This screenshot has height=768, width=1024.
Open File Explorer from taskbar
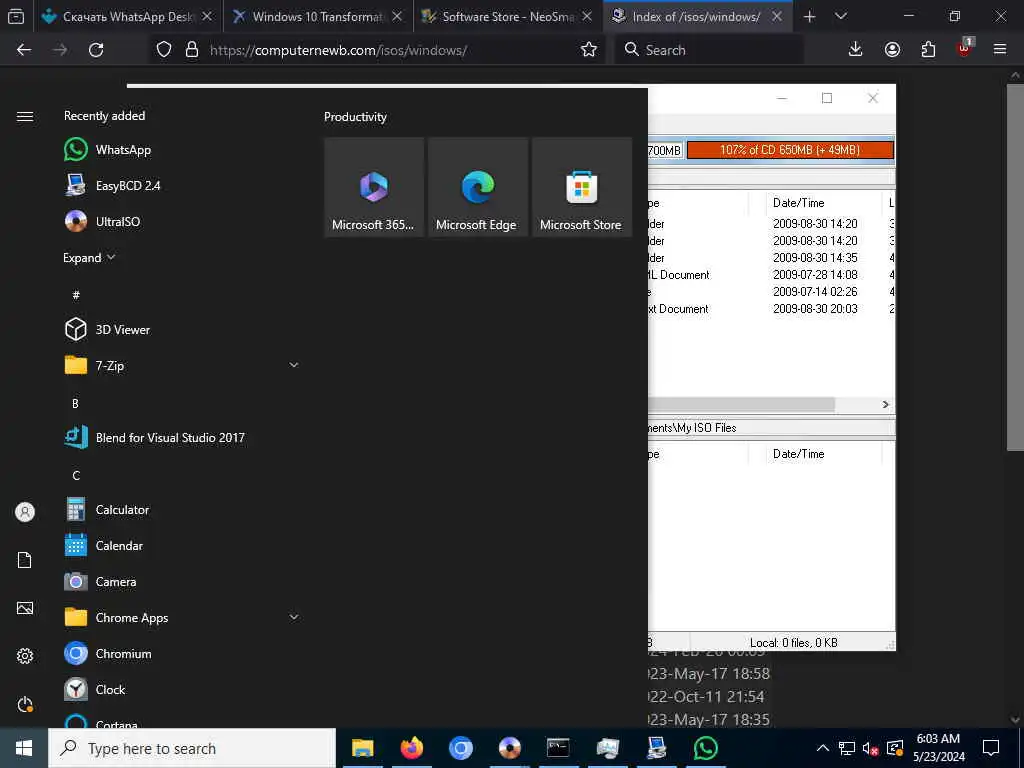pos(362,748)
